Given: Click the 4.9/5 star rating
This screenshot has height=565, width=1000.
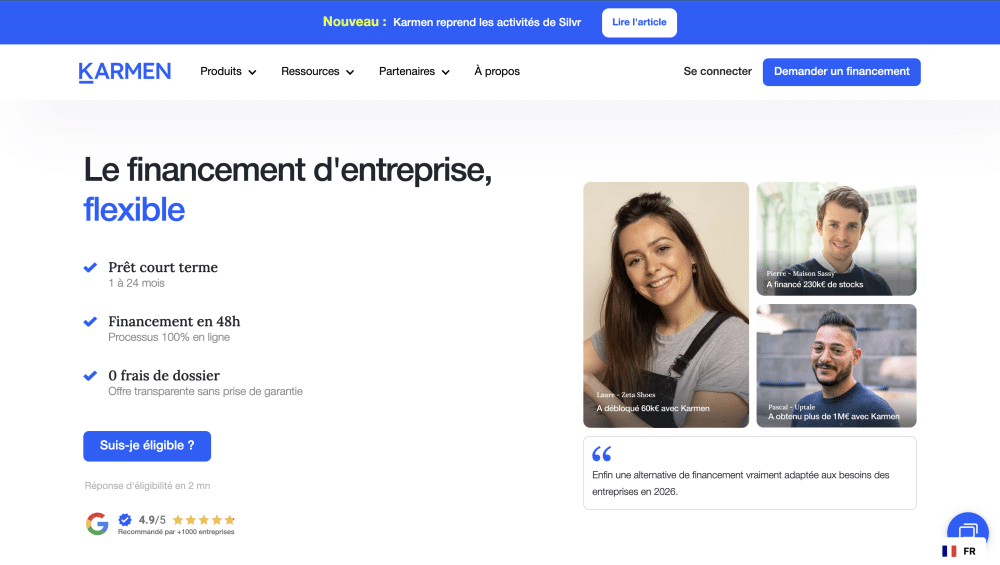Looking at the screenshot, I should [187, 520].
